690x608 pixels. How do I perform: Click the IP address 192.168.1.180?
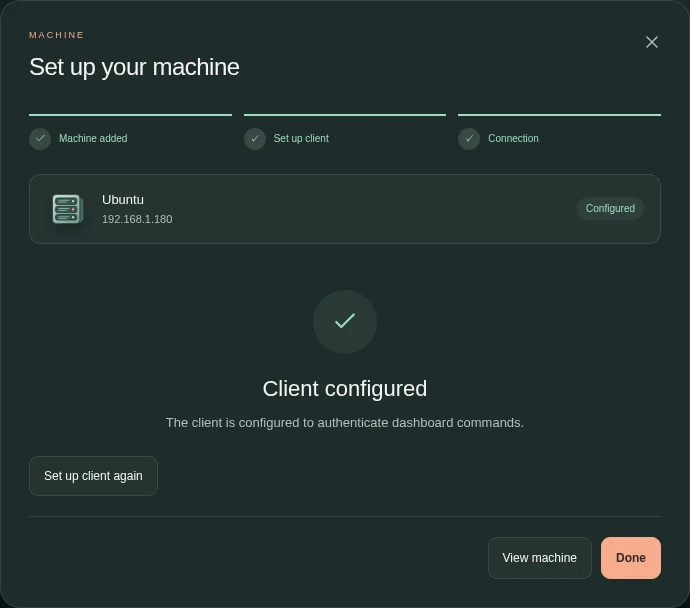tap(137, 219)
